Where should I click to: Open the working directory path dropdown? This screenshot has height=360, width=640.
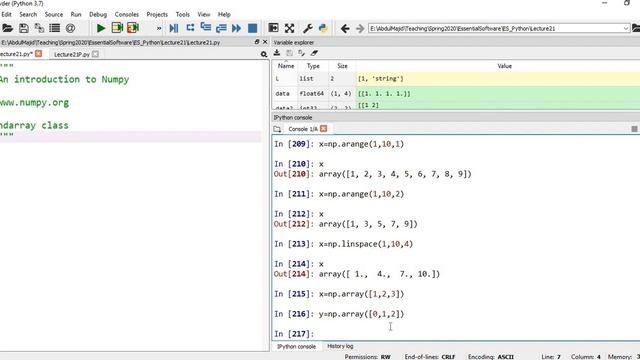pyautogui.click(x=626, y=29)
